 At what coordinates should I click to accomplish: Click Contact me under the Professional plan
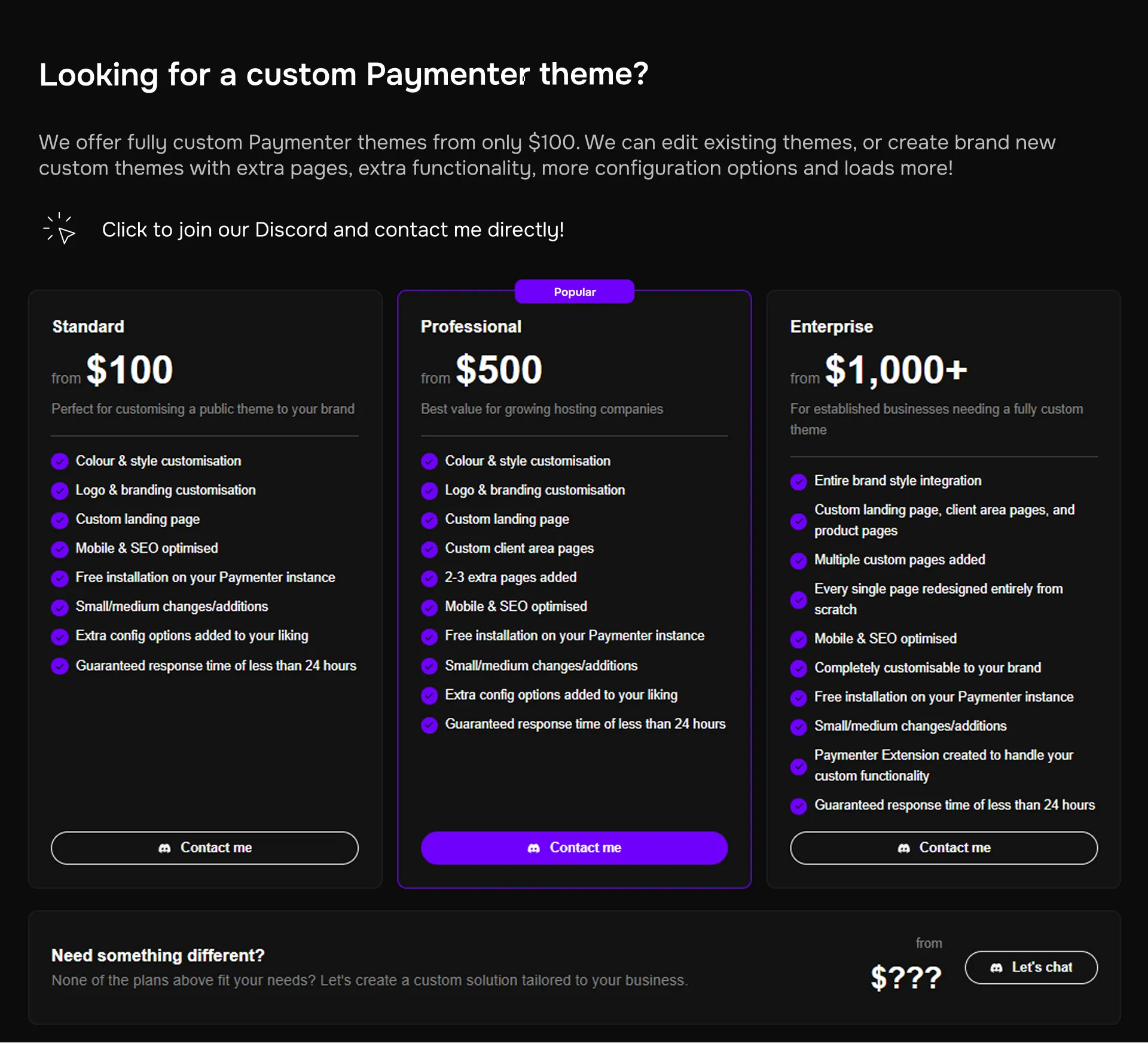pyautogui.click(x=574, y=848)
